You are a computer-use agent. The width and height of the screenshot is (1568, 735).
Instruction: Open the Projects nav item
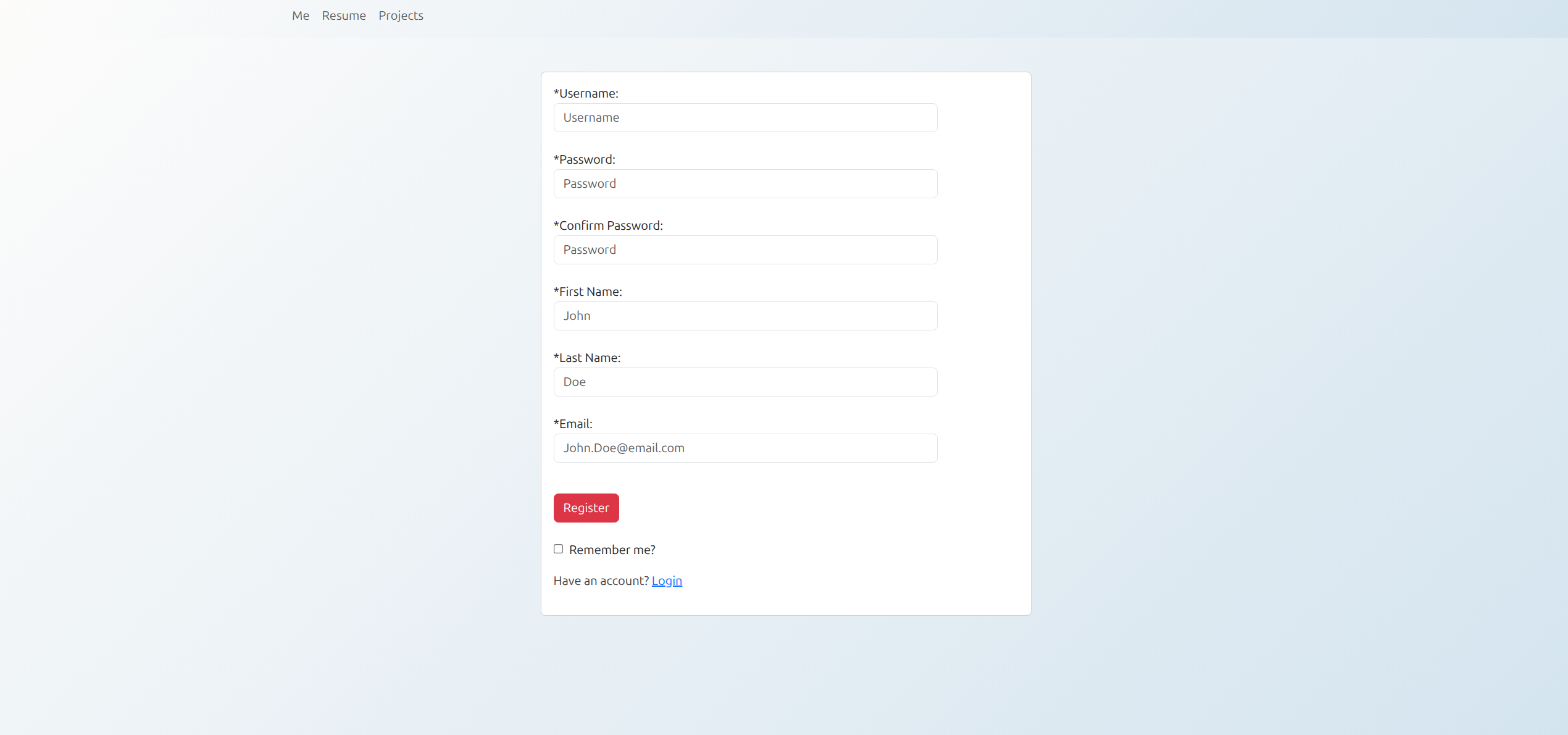401,15
